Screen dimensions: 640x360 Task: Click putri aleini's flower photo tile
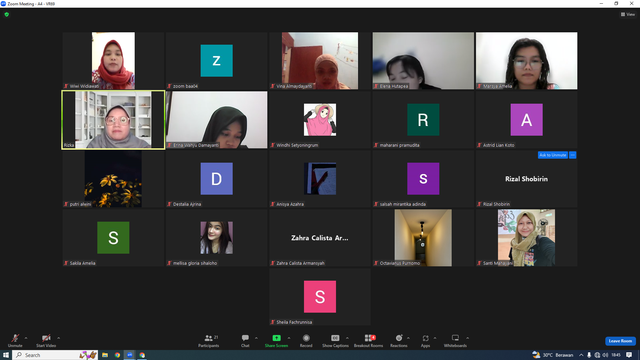(x=113, y=179)
